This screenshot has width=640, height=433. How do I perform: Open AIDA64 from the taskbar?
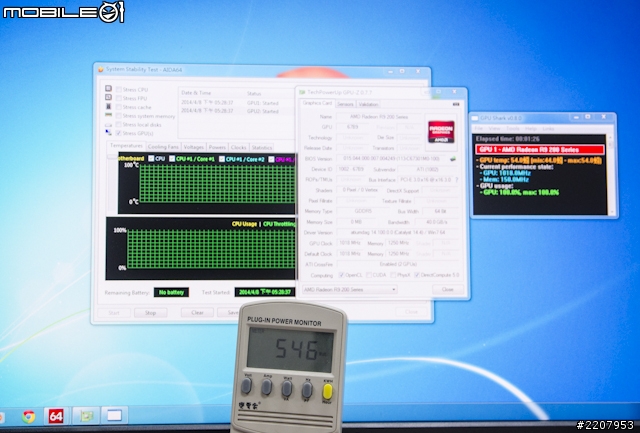56,416
